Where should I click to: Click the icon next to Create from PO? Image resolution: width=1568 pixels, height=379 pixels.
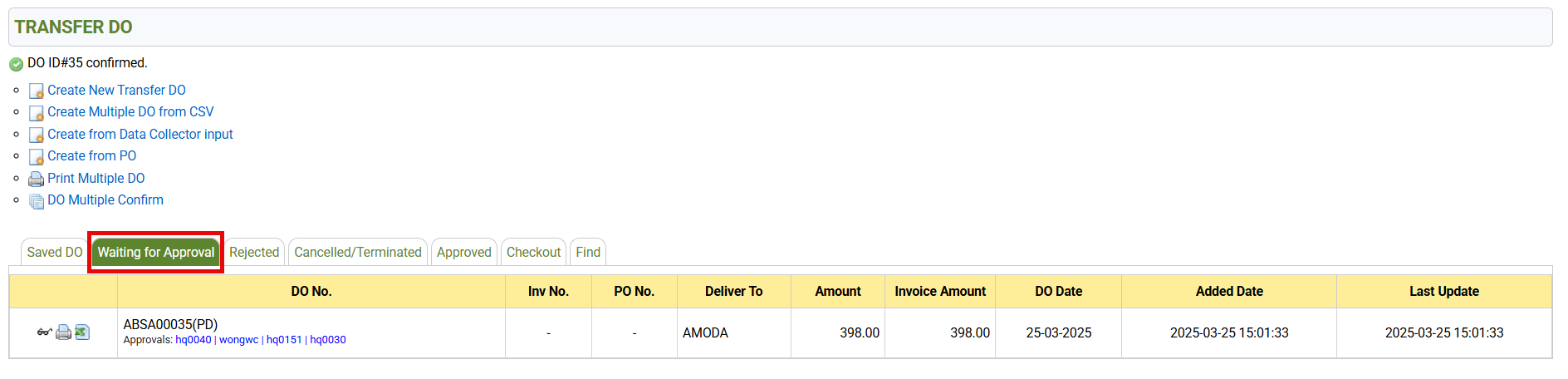37,157
